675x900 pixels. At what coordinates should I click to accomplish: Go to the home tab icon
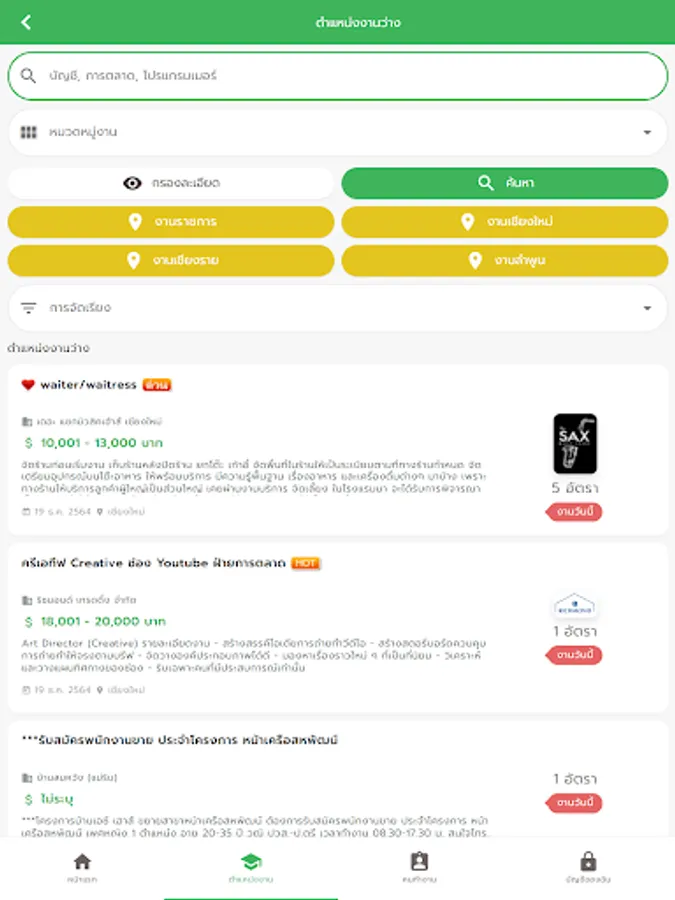(x=82, y=862)
